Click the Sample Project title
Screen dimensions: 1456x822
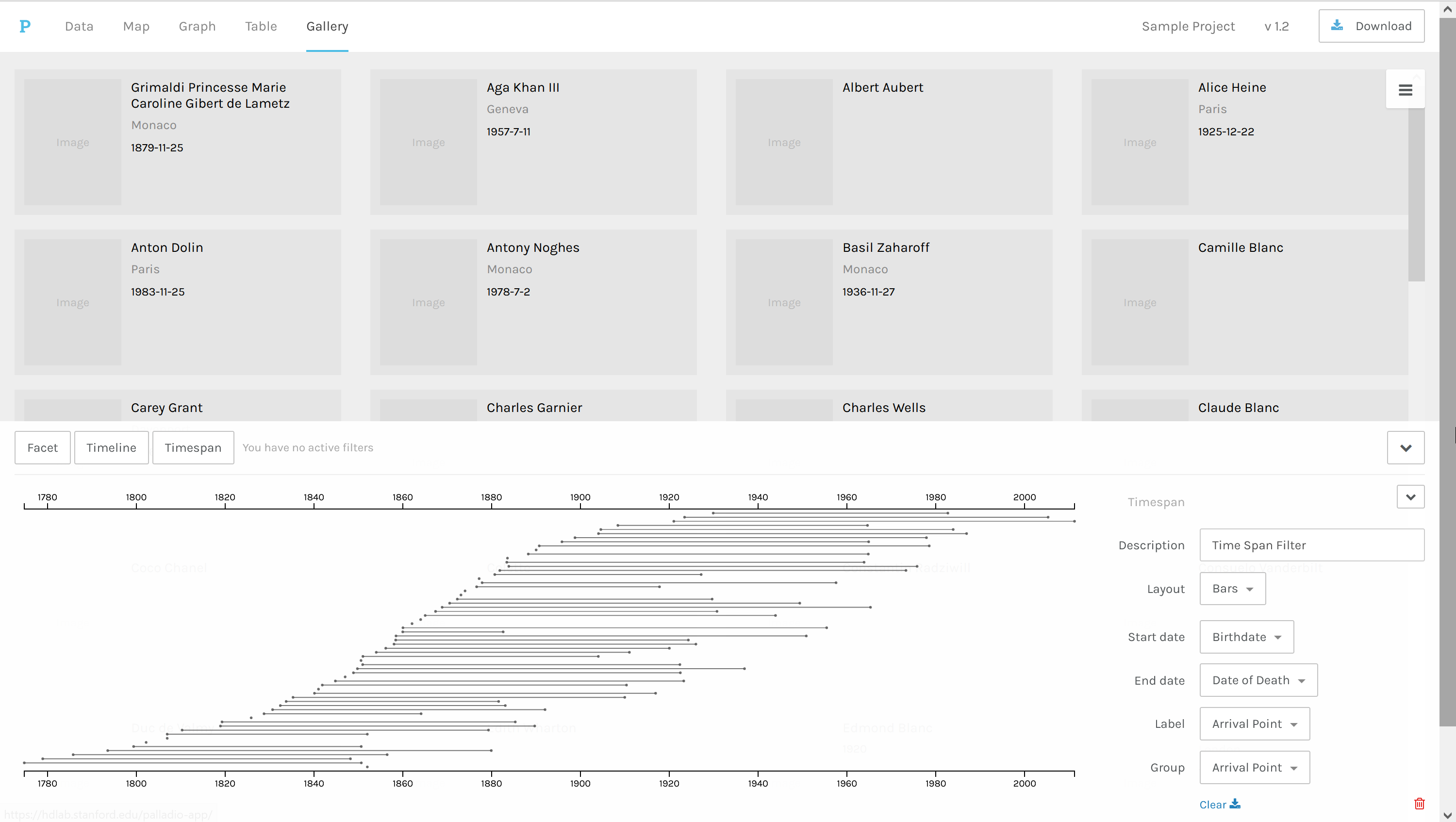click(1188, 26)
